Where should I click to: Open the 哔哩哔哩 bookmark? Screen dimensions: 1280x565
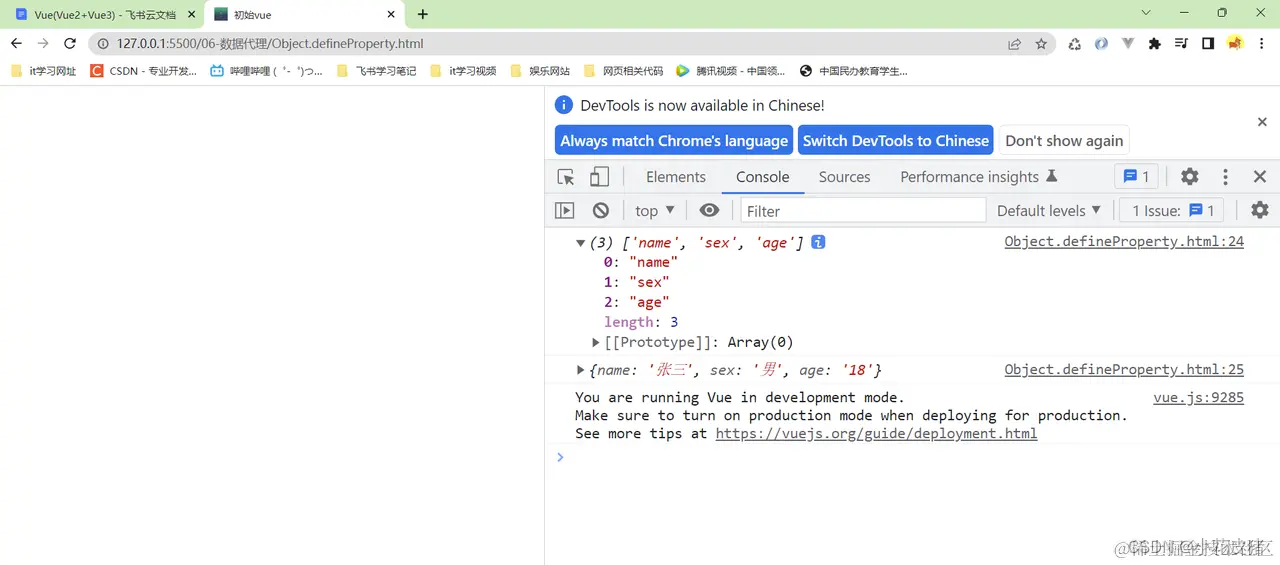click(x=267, y=71)
